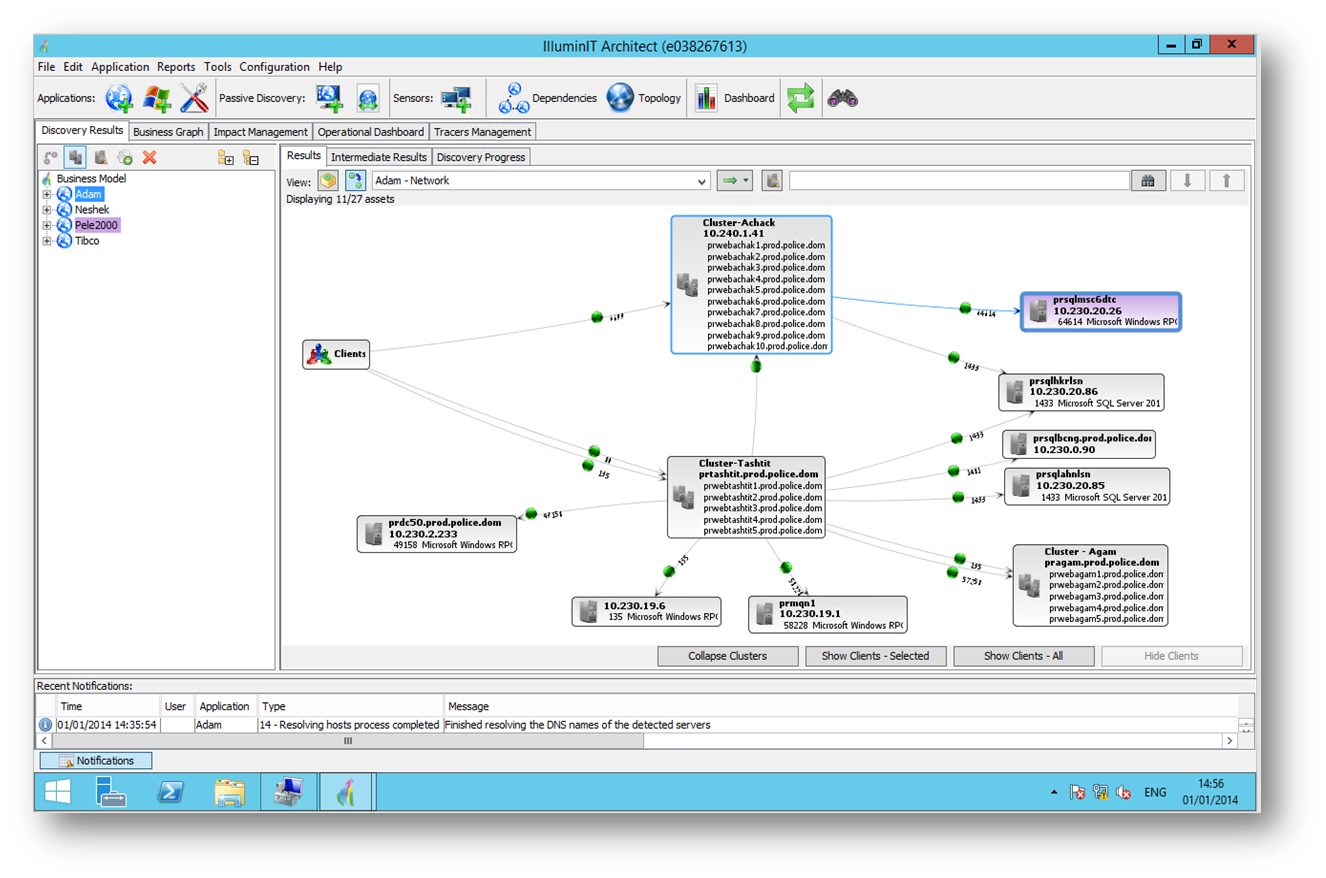
Task: Open the Adam - Network view dropdown
Action: pos(540,181)
